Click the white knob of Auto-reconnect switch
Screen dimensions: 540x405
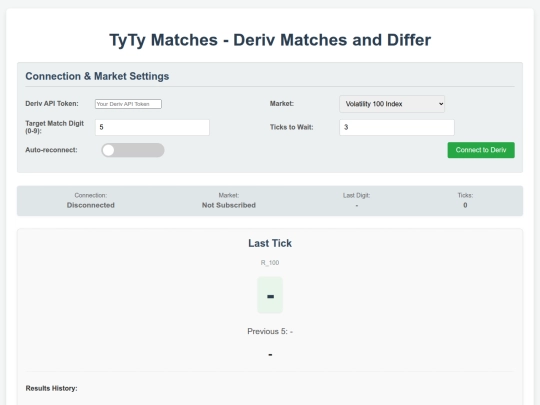tap(108, 150)
